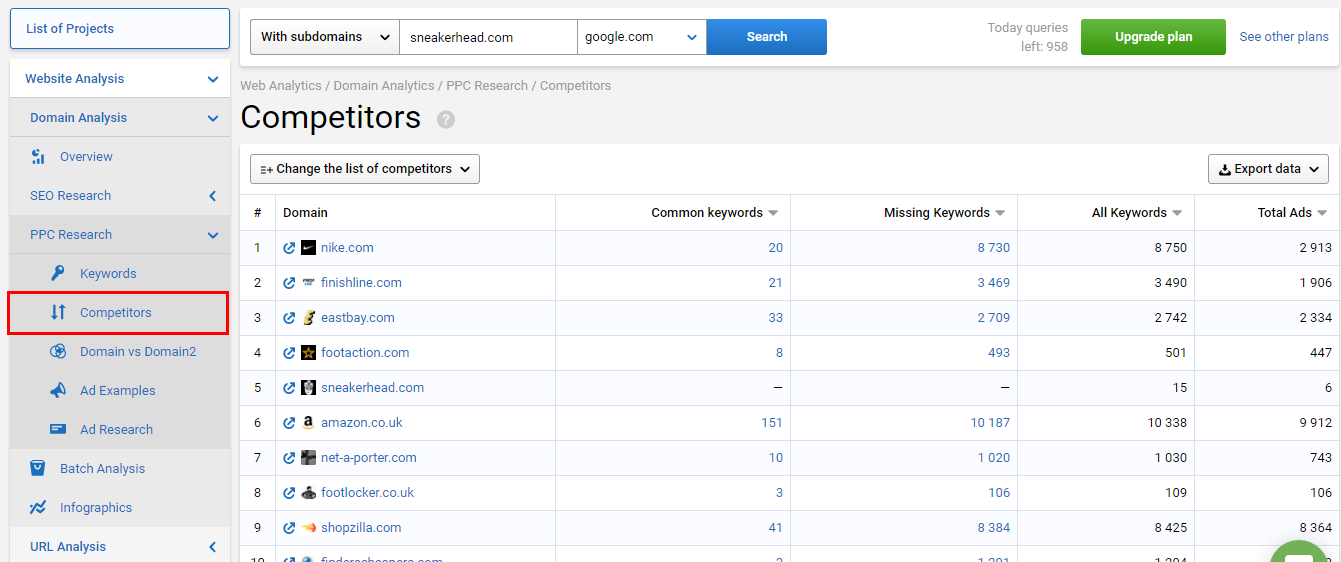Open the Overview sidebar icon
This screenshot has width=1341, height=562.
[38, 157]
